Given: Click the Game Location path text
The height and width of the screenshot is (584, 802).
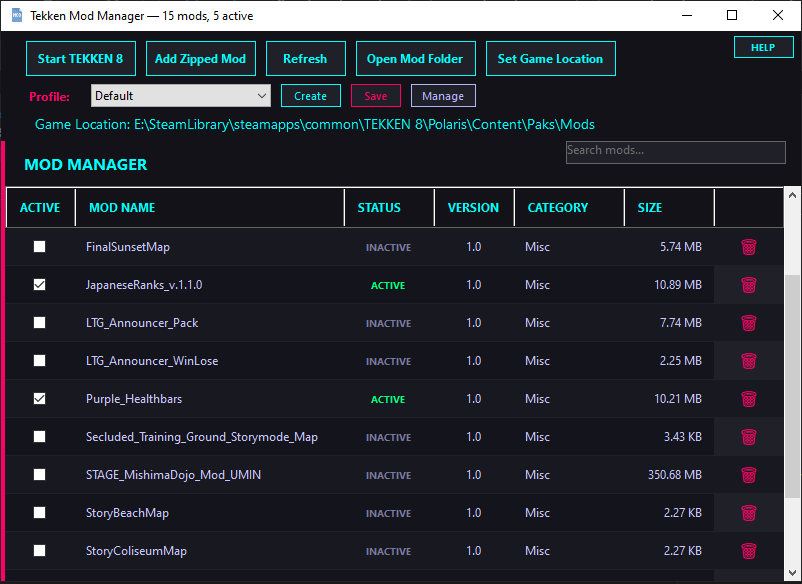Looking at the screenshot, I should (315, 124).
